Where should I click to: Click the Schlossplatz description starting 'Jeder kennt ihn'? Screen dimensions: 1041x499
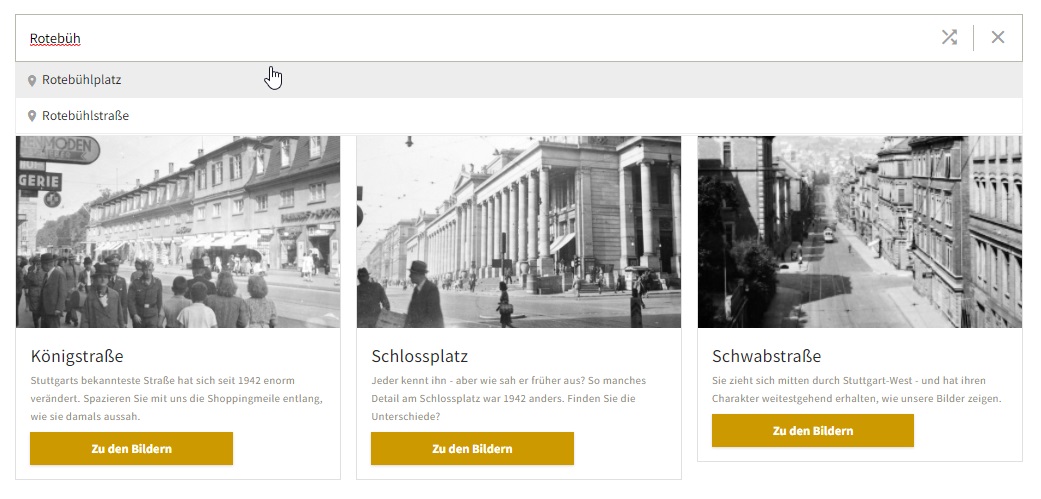tap(509, 399)
